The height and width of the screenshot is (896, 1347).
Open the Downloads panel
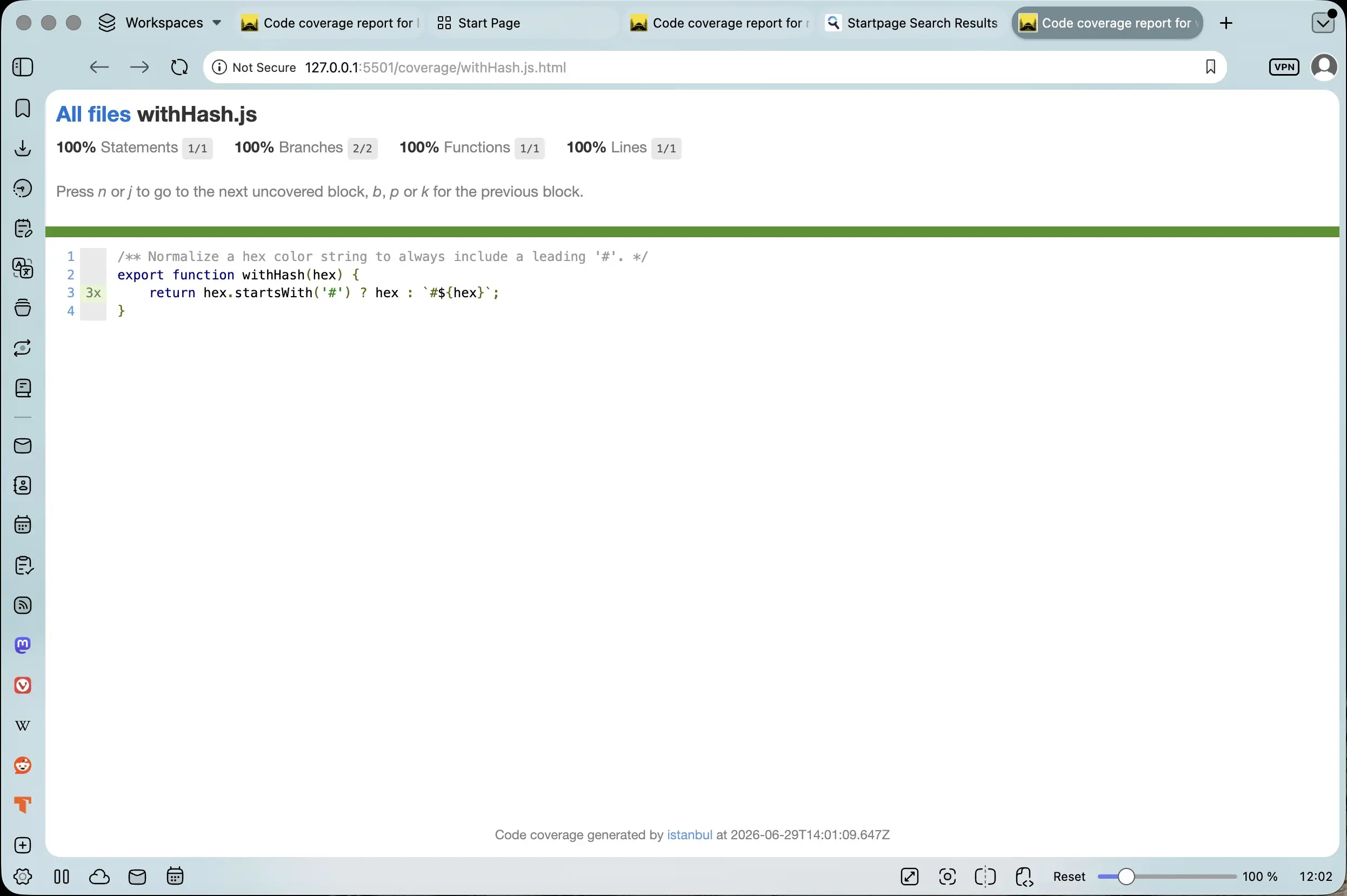(23, 148)
